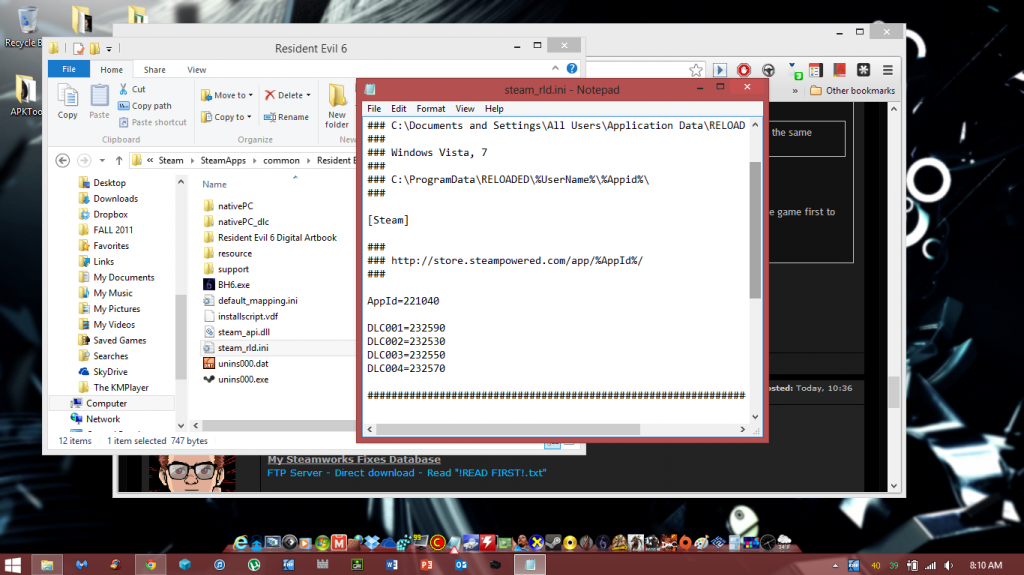The width and height of the screenshot is (1024, 575).
Task: Open PowerPoint from the taskbar
Action: click(426, 565)
